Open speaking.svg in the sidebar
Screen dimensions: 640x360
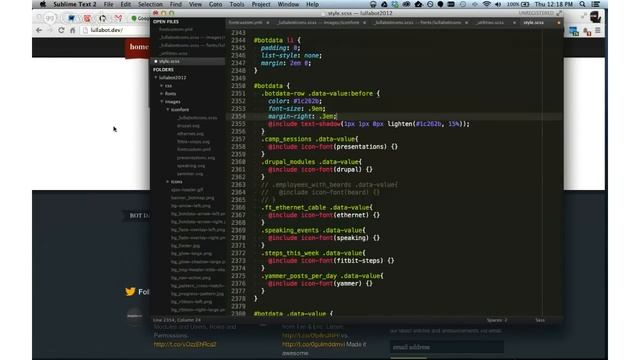pos(191,166)
